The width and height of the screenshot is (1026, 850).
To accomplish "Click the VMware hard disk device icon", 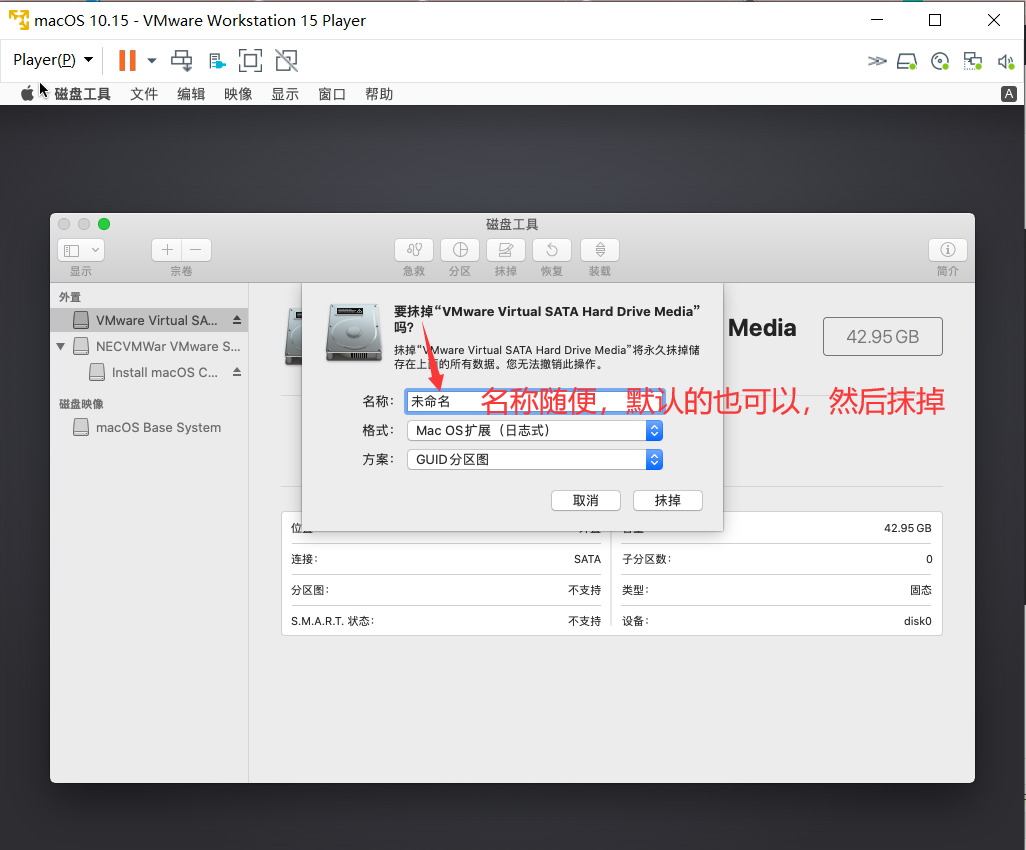I will [x=906, y=62].
